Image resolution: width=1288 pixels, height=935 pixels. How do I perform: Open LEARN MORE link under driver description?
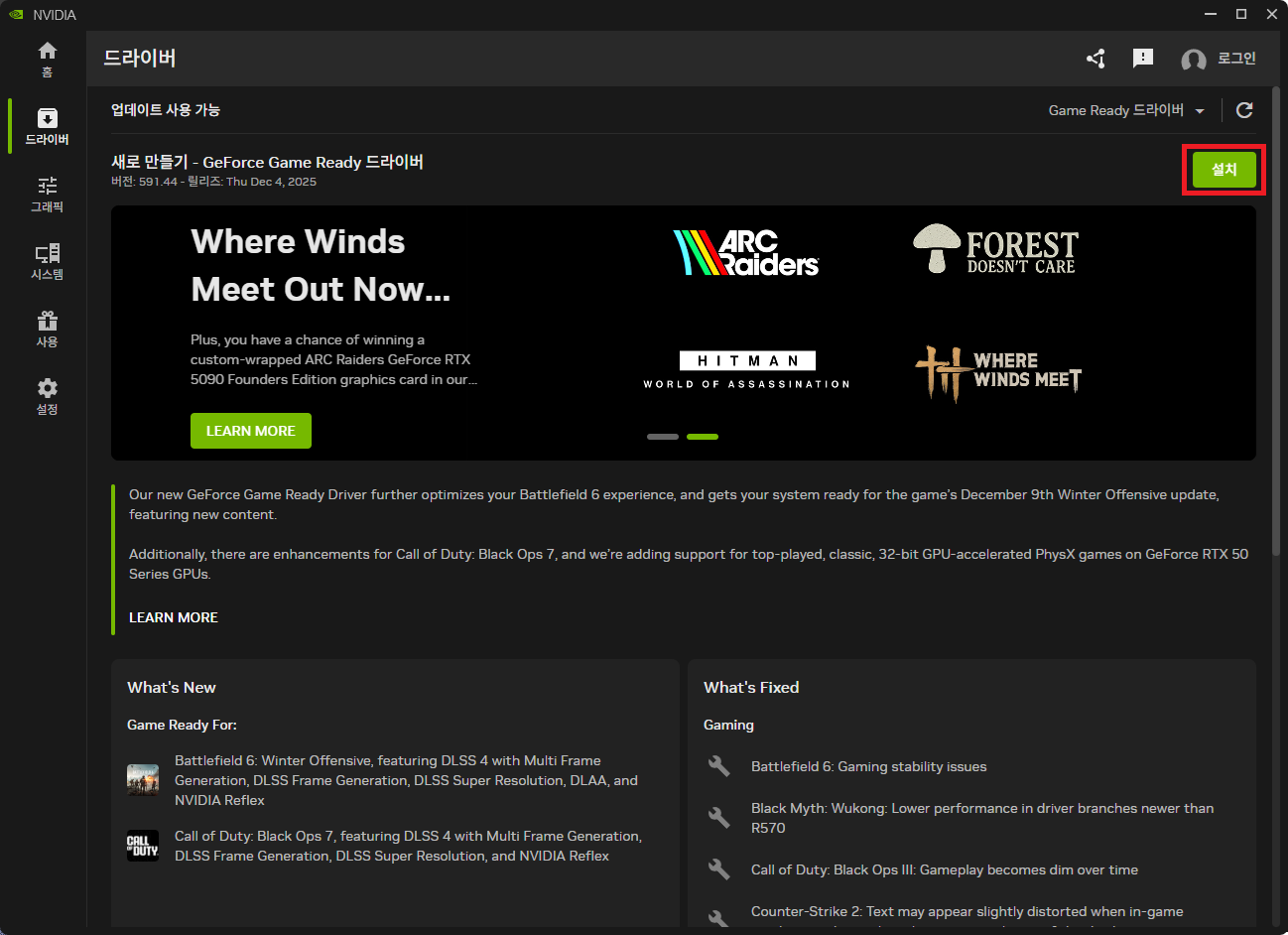(174, 617)
